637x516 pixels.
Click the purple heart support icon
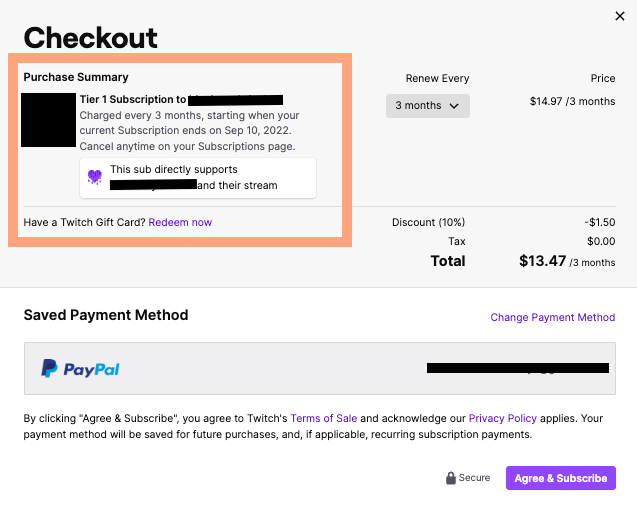click(95, 177)
